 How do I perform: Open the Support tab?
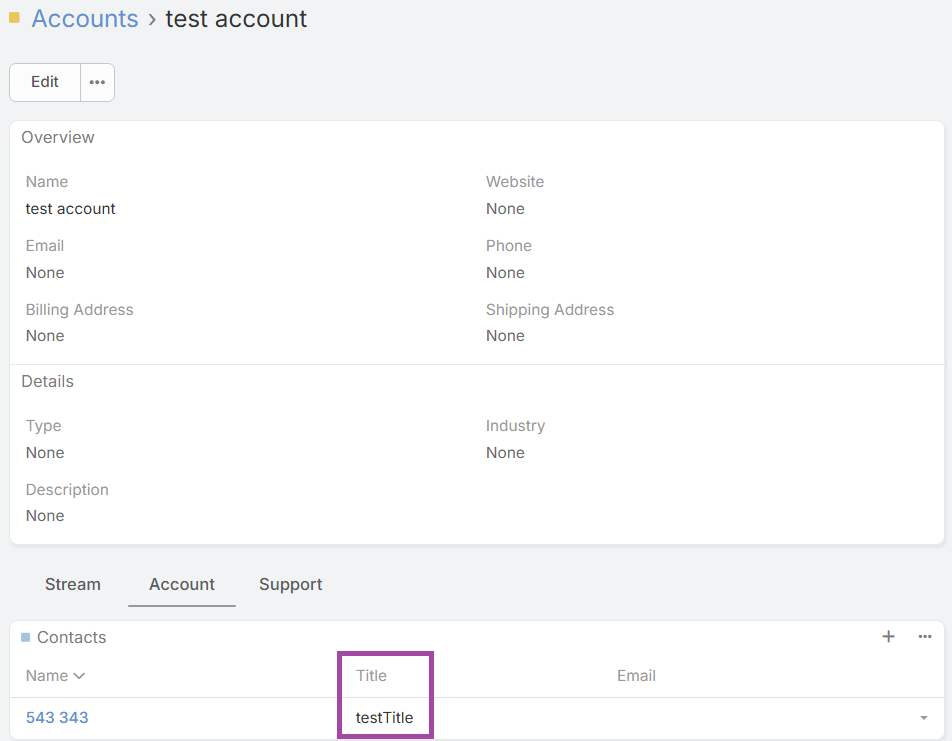pyautogui.click(x=290, y=584)
